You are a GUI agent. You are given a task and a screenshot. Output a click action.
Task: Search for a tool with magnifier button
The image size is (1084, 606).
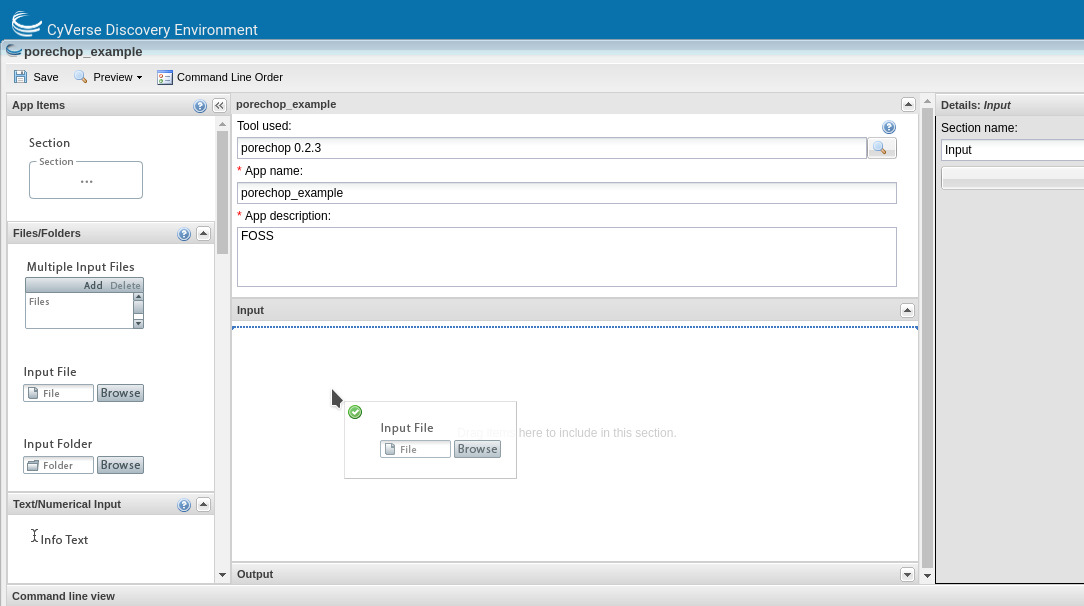pyautogui.click(x=882, y=148)
